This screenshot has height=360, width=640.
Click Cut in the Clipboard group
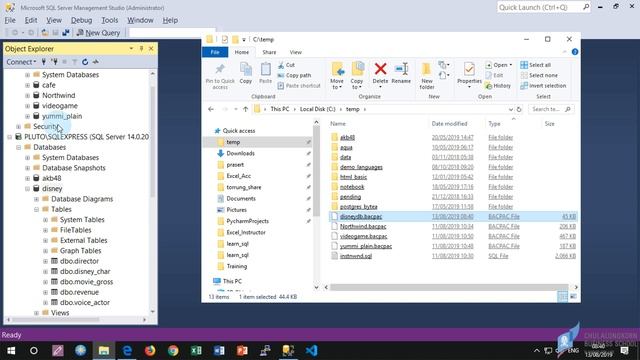click(x=286, y=65)
